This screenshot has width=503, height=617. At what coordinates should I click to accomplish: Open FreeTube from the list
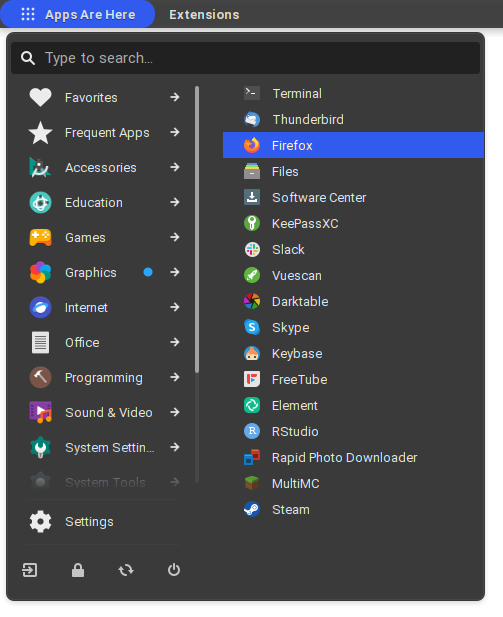pos(353,379)
